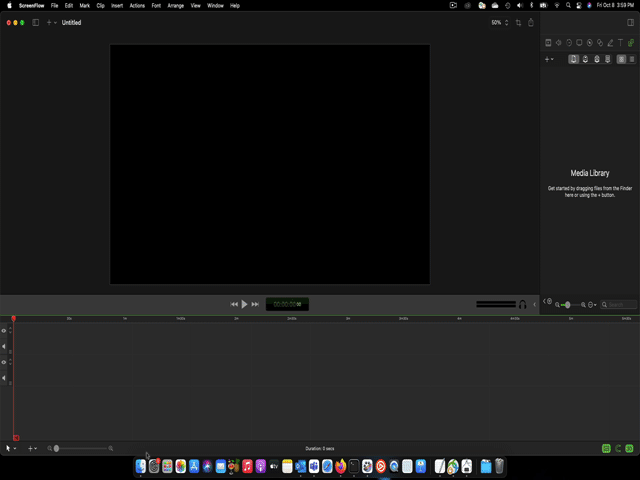Open the Annotations pencil inspector tab
Screen dimensions: 640x480
coord(610,43)
